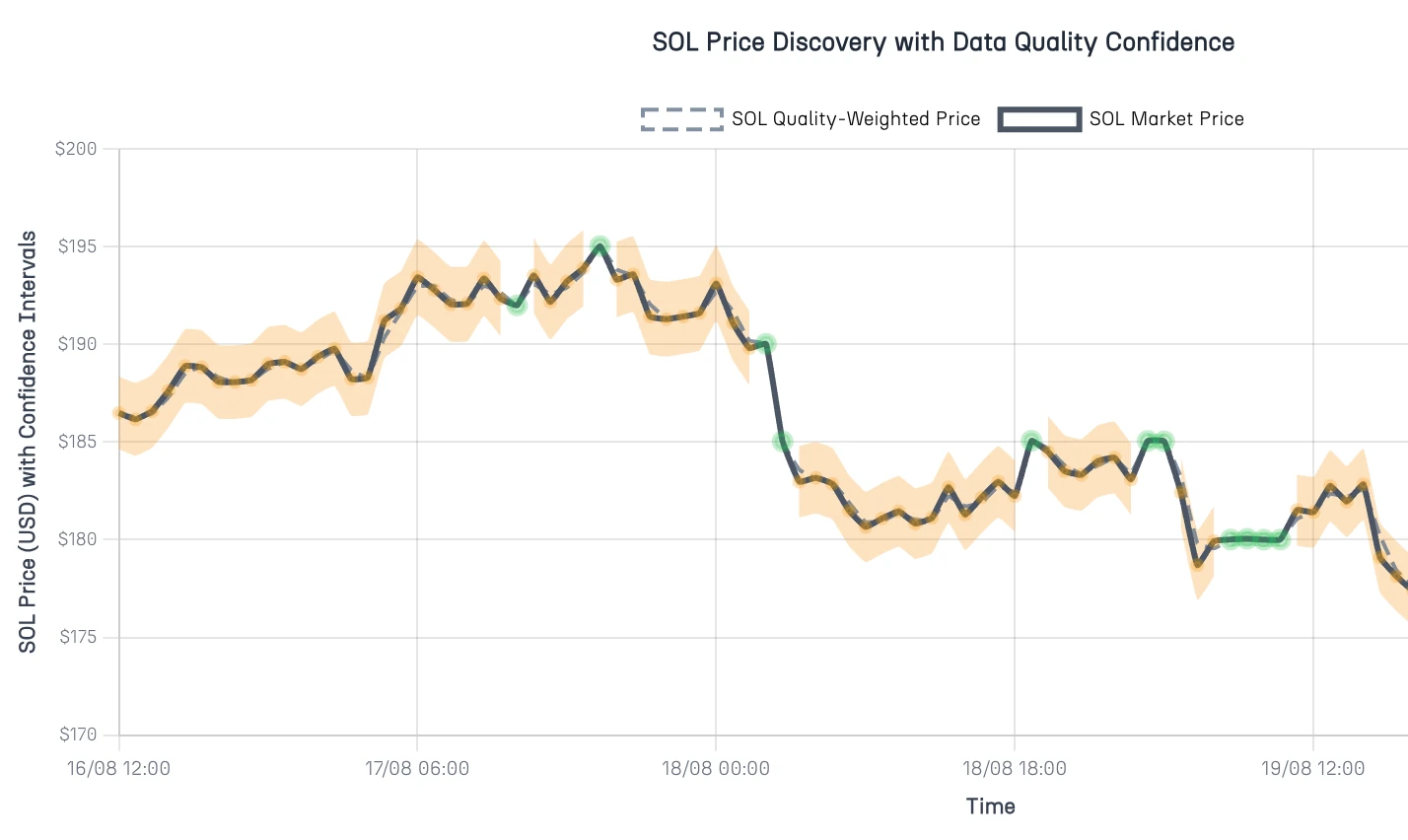This screenshot has width=1408, height=840.
Task: Click the 19/08 12:00 x-axis tick label
Action: pyautogui.click(x=1312, y=768)
